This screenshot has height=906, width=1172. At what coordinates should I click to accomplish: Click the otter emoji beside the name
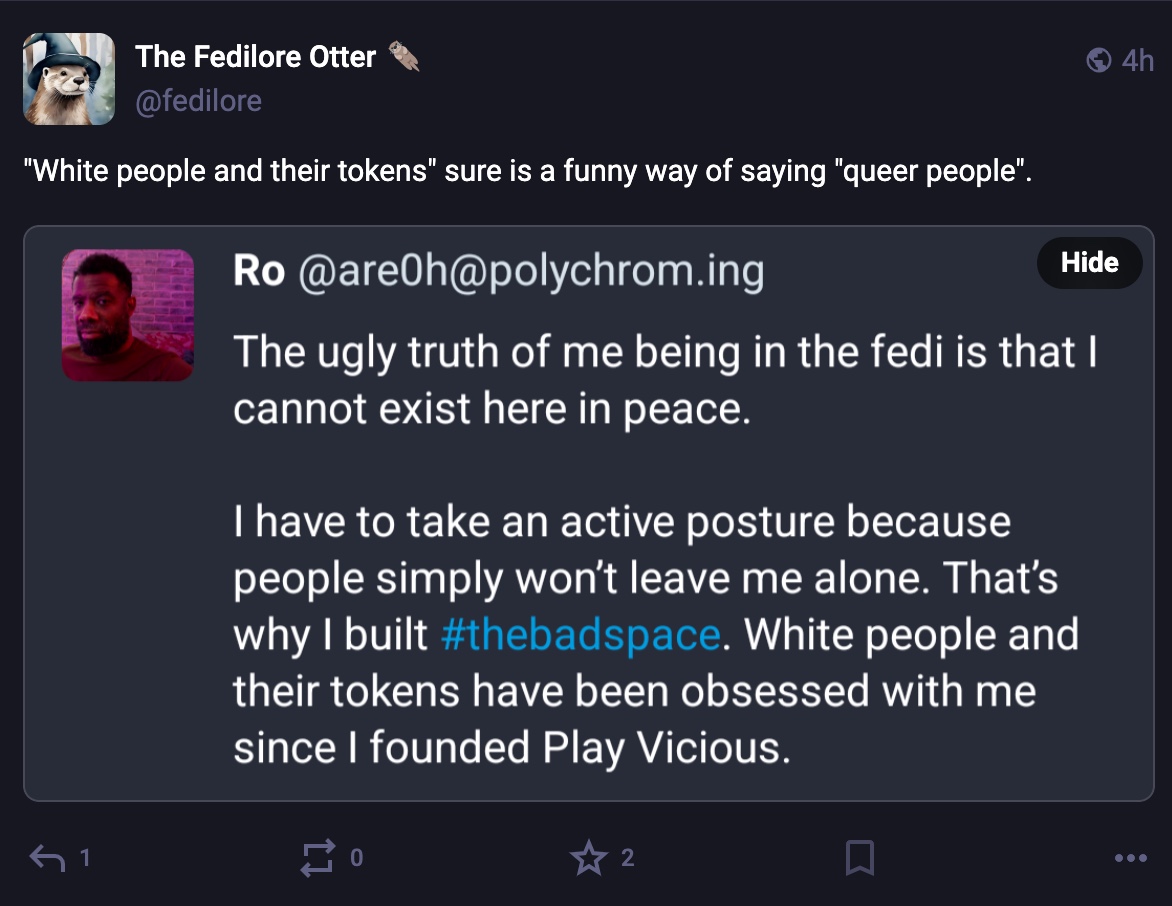click(404, 57)
